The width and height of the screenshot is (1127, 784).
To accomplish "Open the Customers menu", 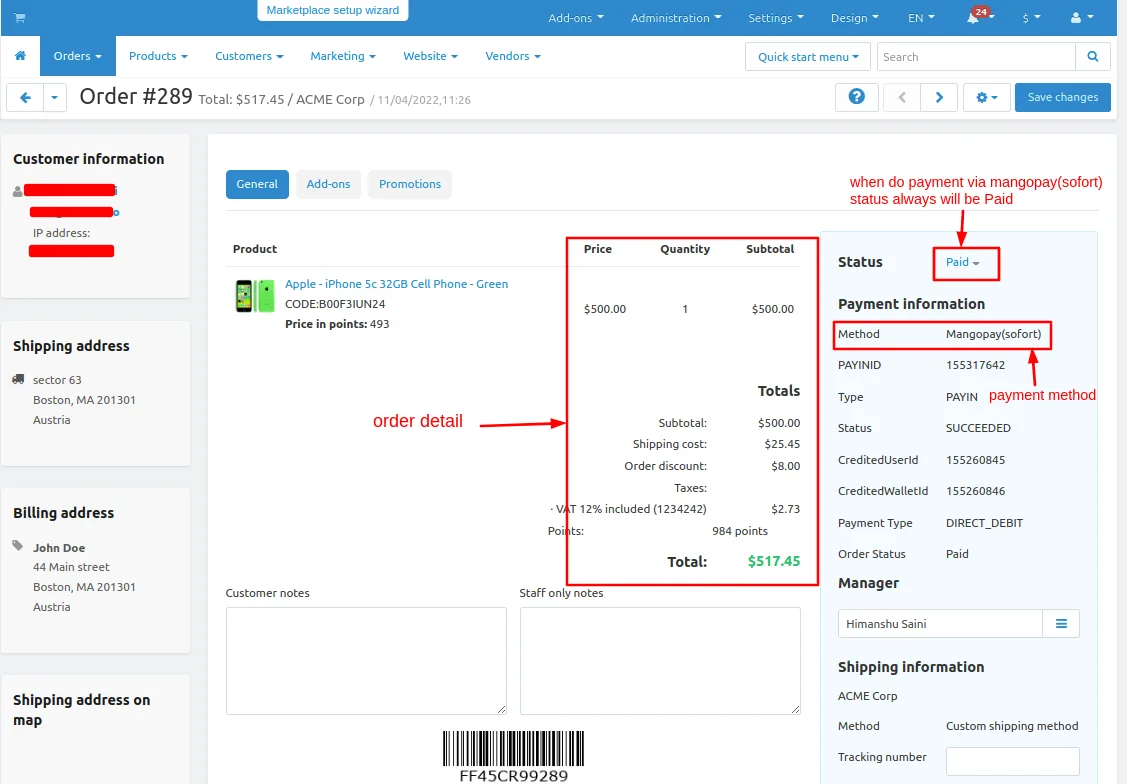I will coord(249,56).
